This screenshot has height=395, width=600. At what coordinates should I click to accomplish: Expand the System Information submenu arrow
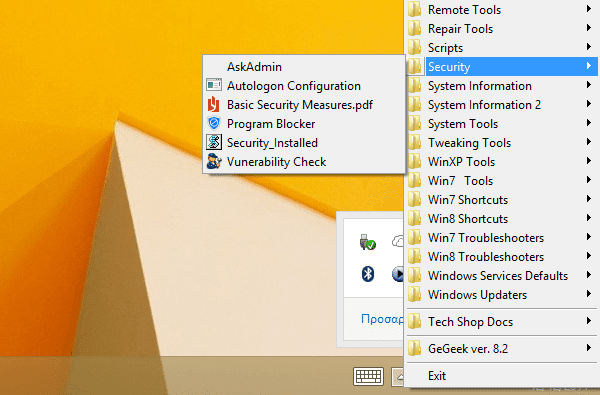point(589,85)
